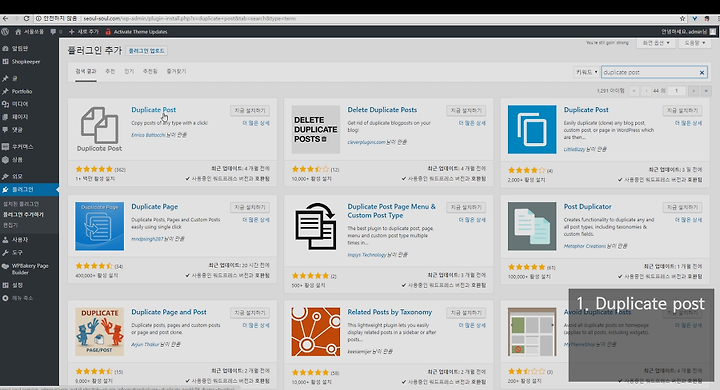Click the browser reload icon
The width and height of the screenshot is (720, 390).
26,19
